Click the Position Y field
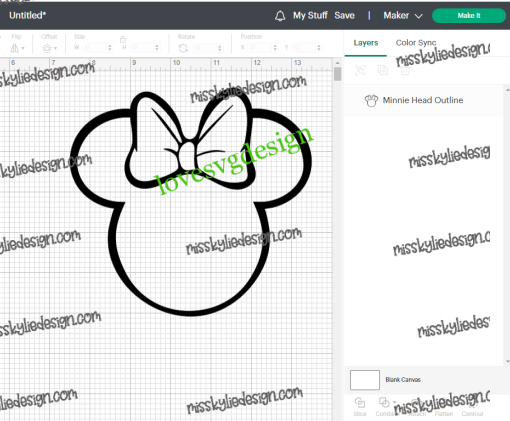The height and width of the screenshot is (421, 510). click(304, 48)
